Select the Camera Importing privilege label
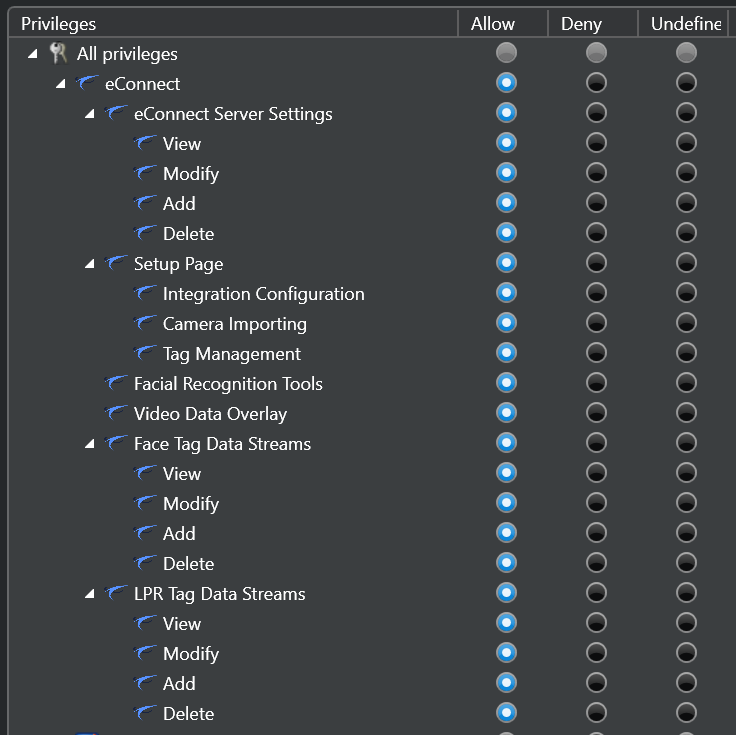The image size is (736, 735). [x=234, y=324]
